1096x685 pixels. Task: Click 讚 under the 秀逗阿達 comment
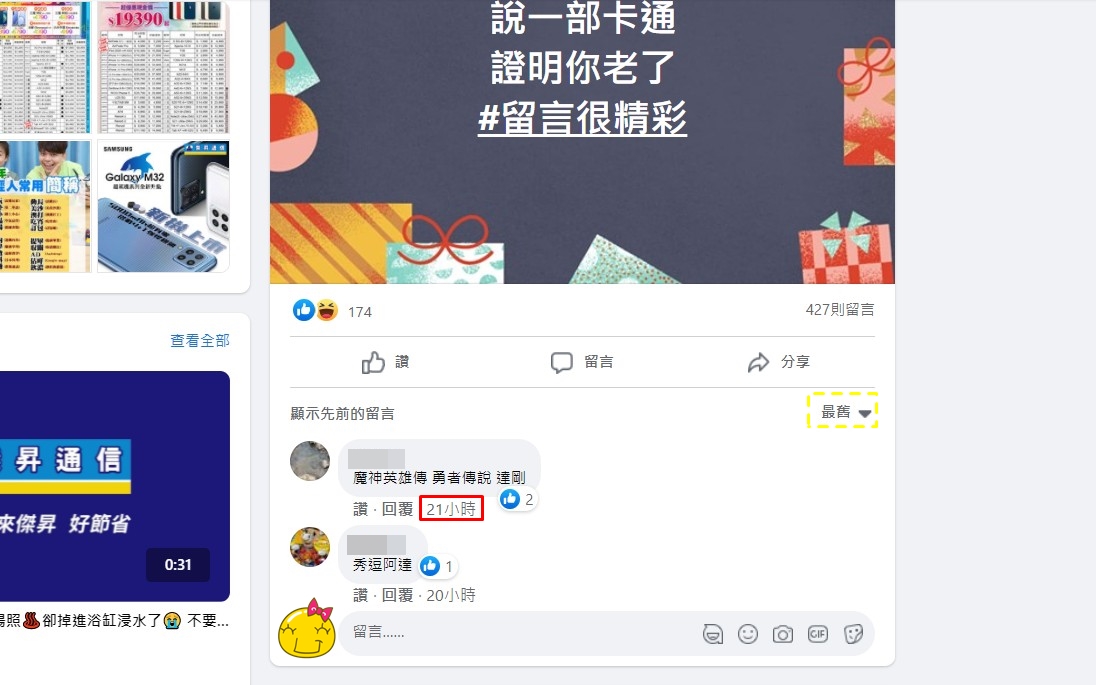tap(360, 595)
